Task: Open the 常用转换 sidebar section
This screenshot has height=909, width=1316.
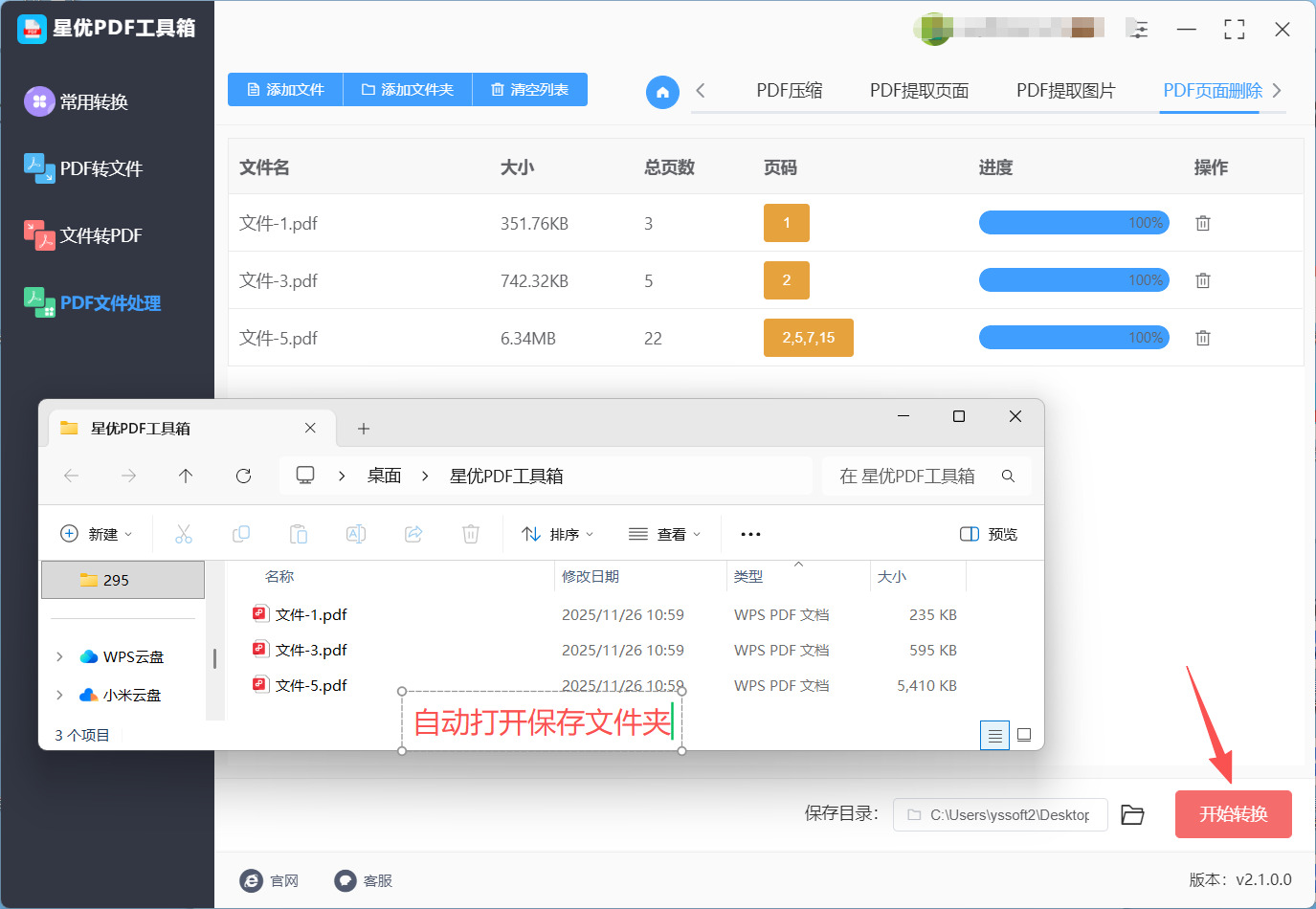Action: click(77, 101)
